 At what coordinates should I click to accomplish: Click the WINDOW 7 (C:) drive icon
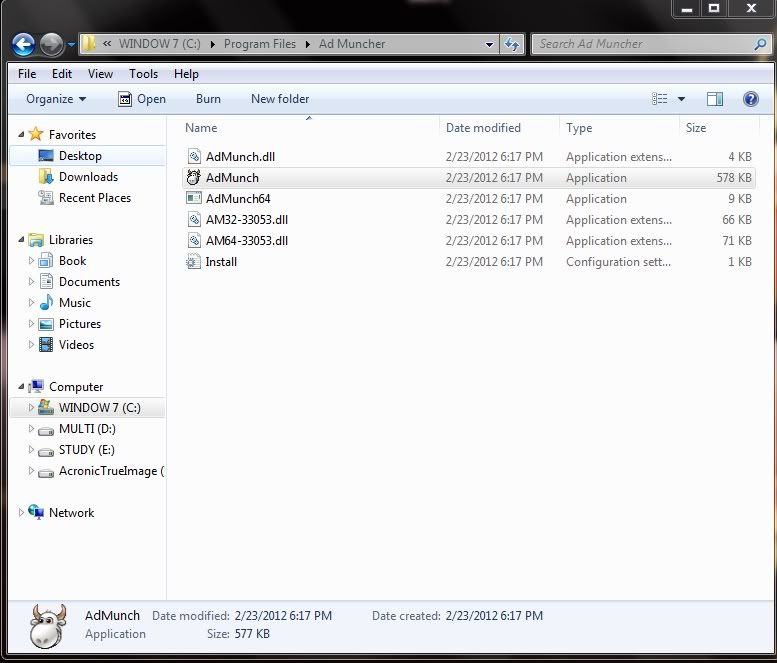[x=46, y=407]
